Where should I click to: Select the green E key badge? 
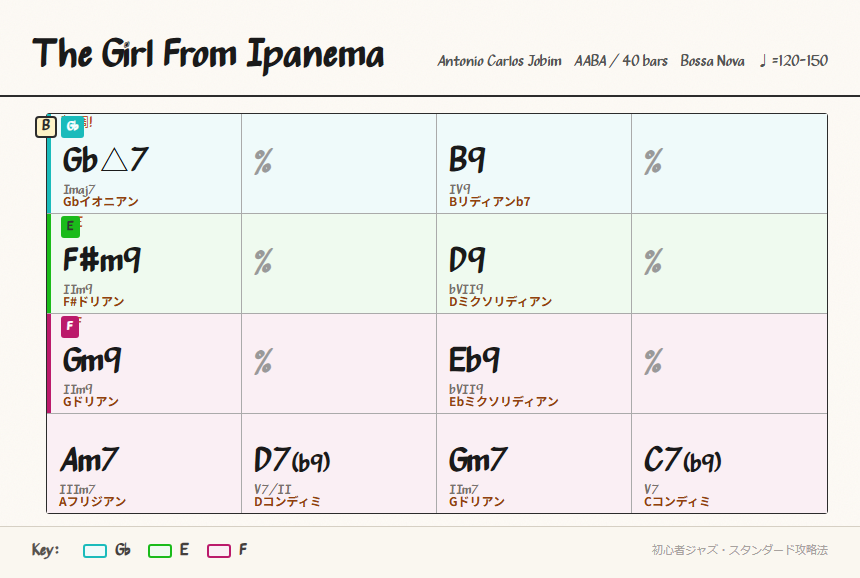point(70,226)
